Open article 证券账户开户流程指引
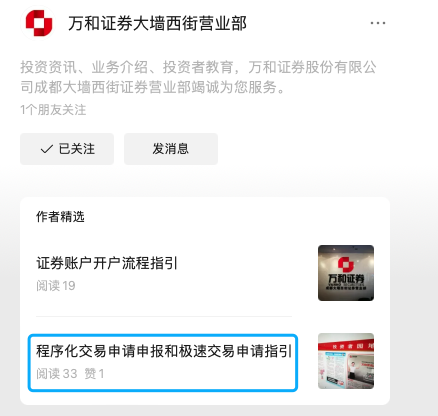The height and width of the screenshot is (416, 438). [x=107, y=263]
